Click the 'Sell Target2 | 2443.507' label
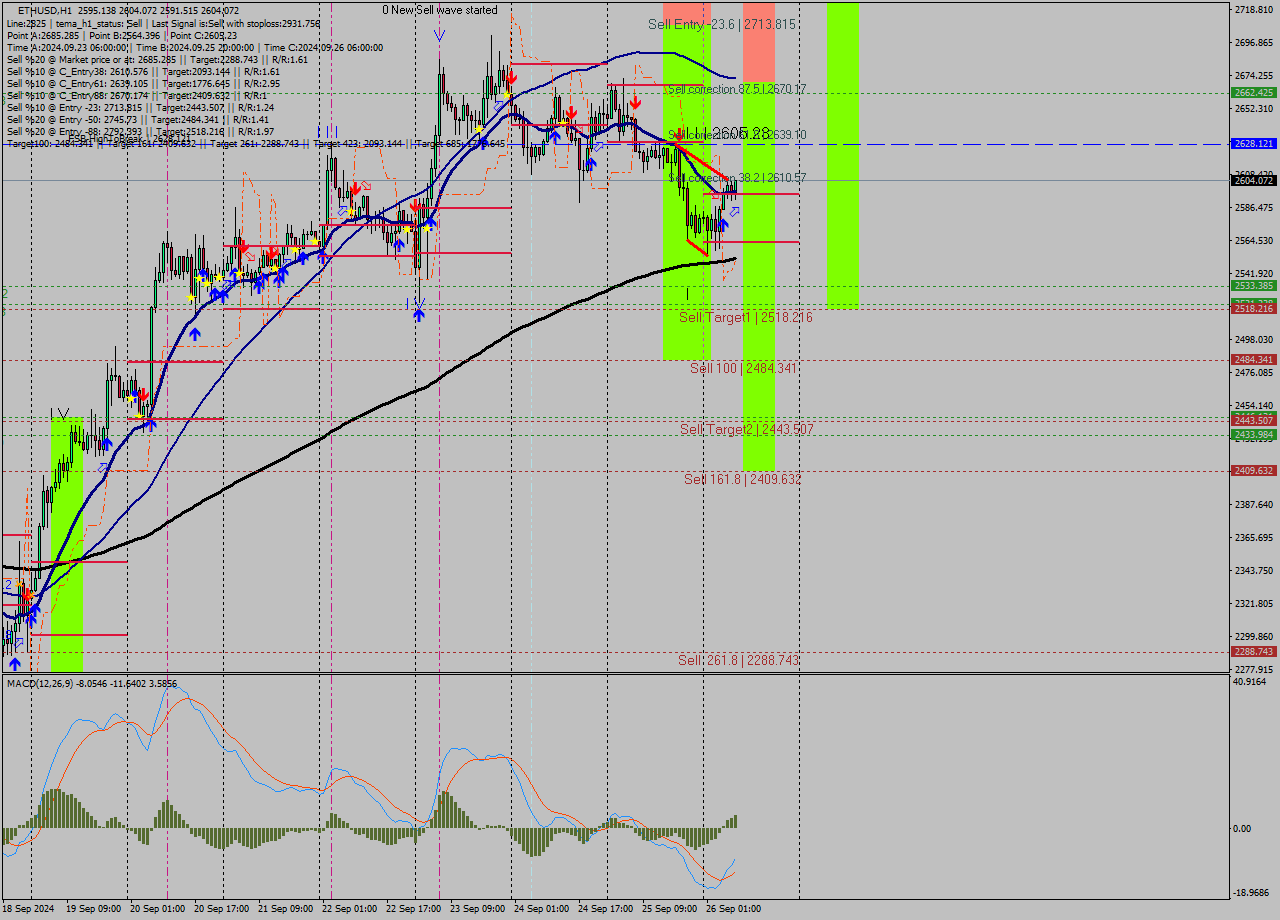1280x920 pixels. [x=746, y=429]
